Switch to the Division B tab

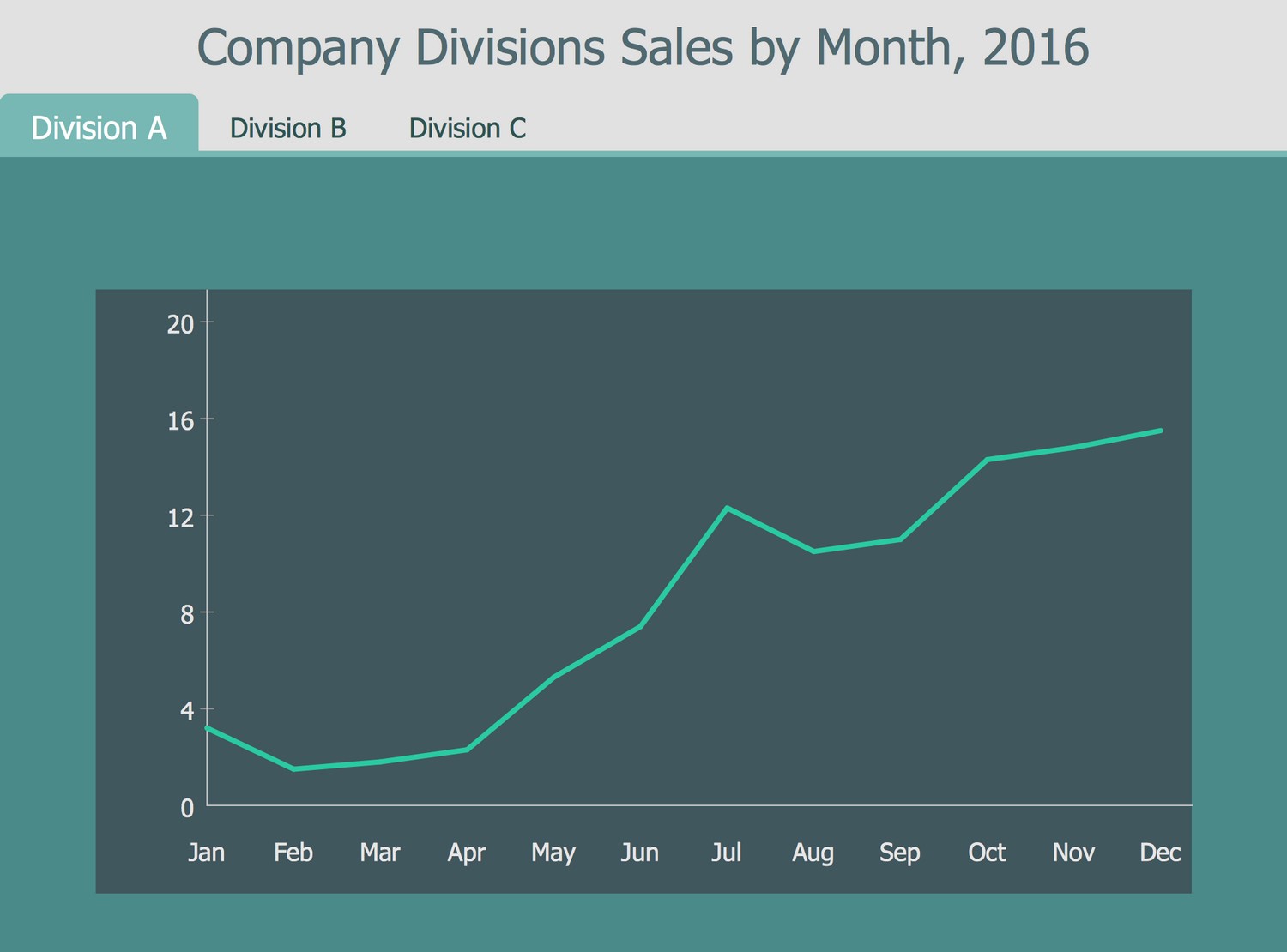pyautogui.click(x=288, y=128)
